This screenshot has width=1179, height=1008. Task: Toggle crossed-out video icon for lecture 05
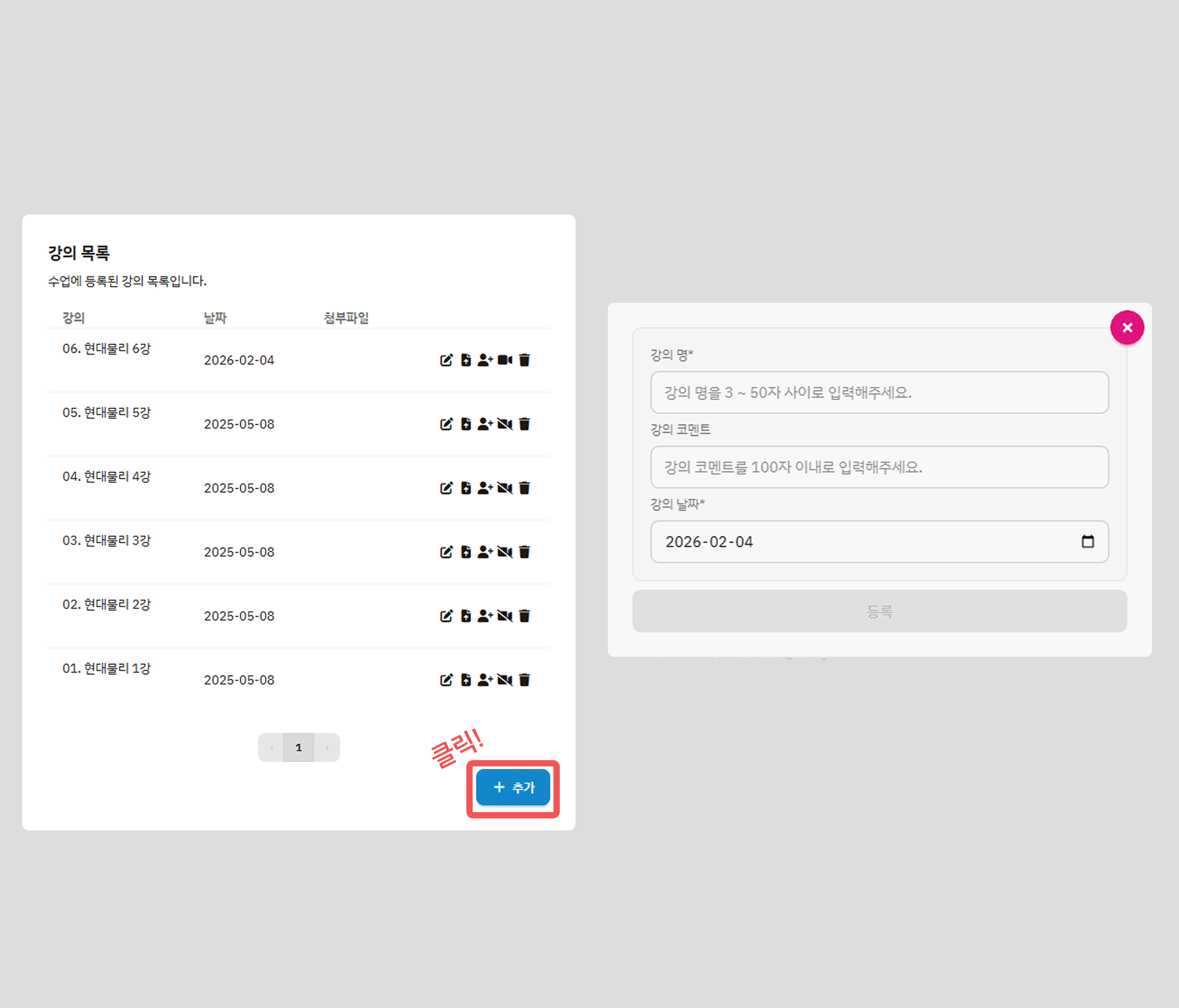point(505,424)
